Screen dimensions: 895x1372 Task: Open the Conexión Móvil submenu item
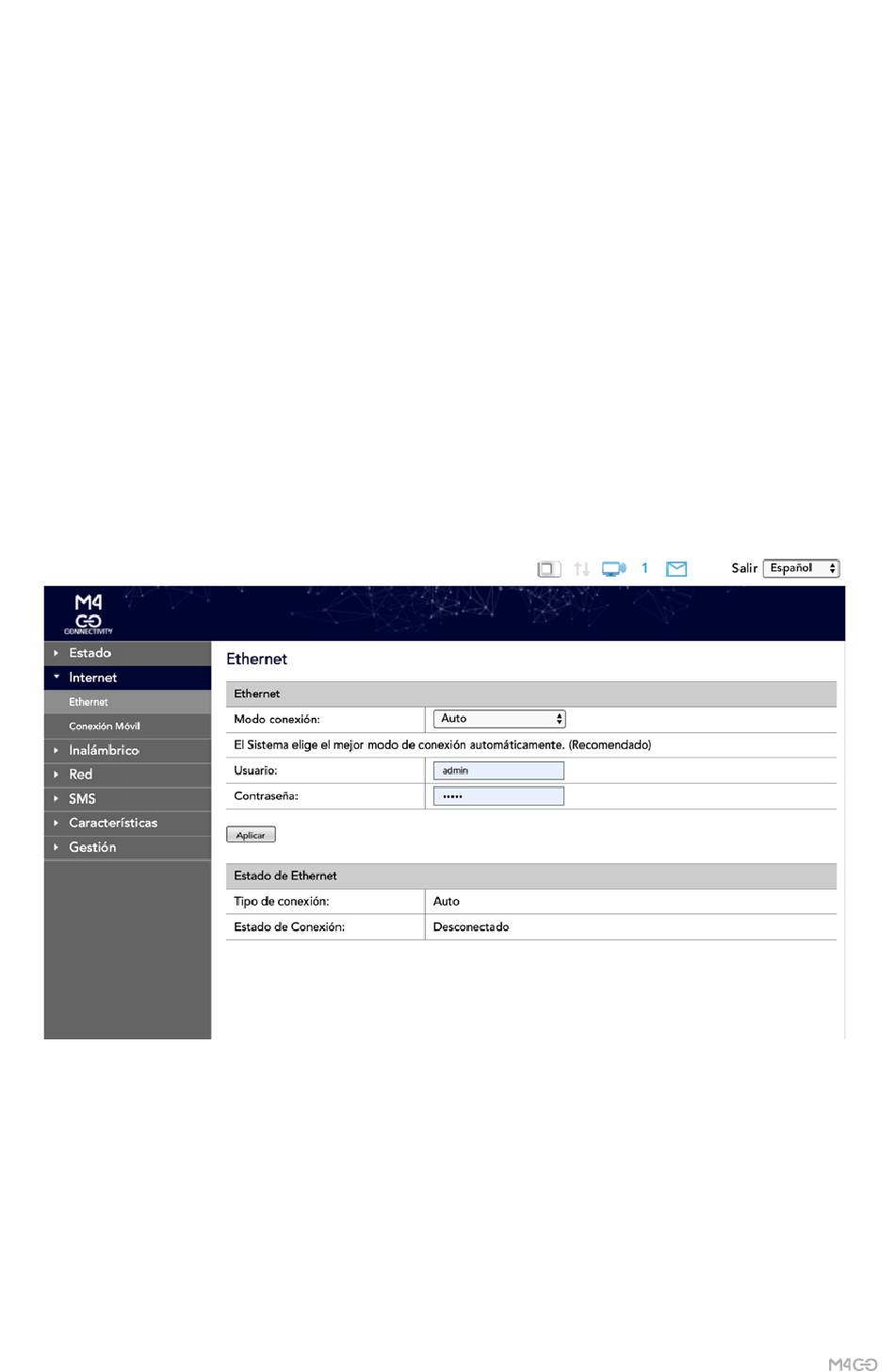(x=127, y=727)
